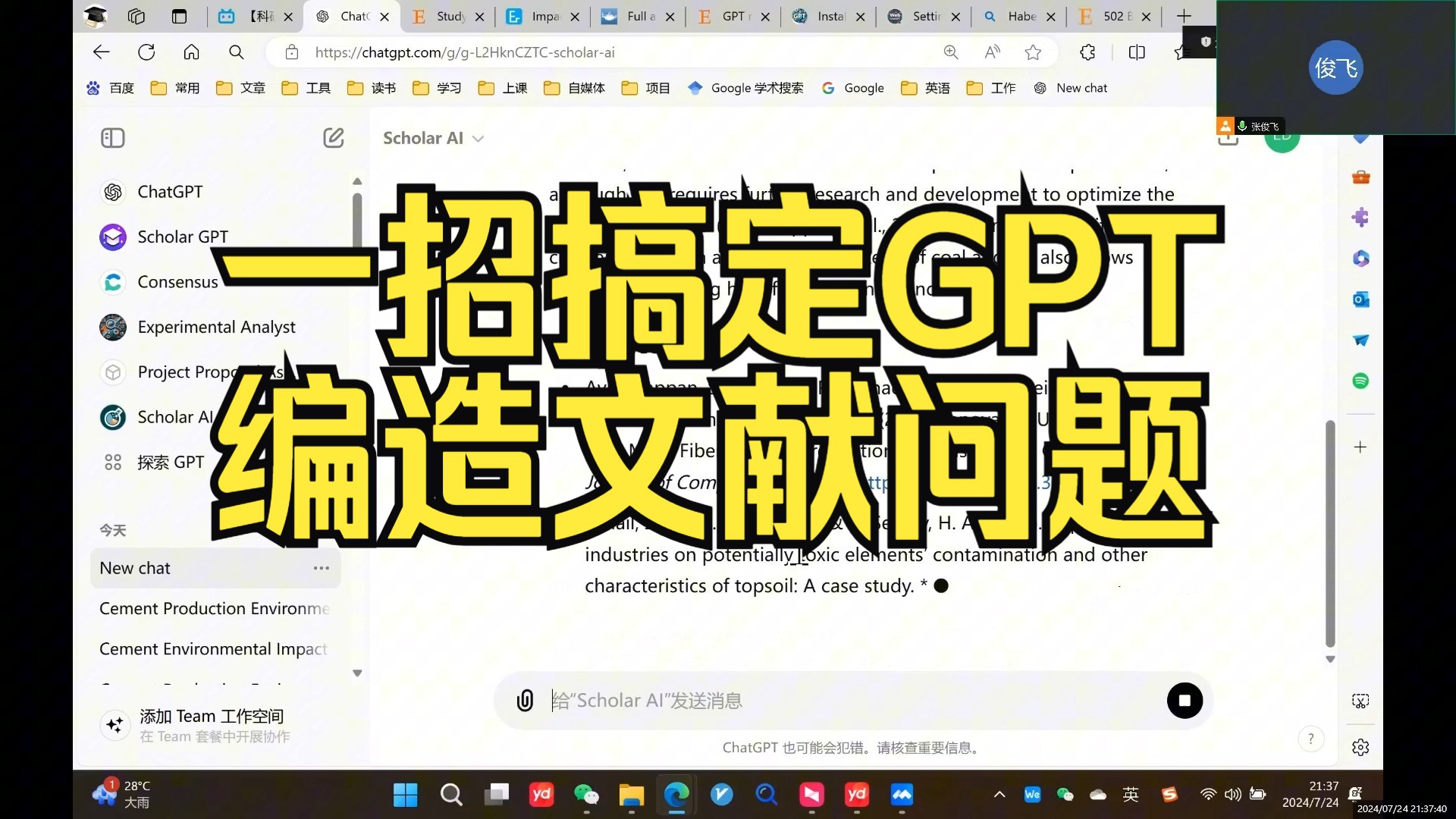Open the help question mark button
Screen dimensions: 1456x819
pos(1310,739)
